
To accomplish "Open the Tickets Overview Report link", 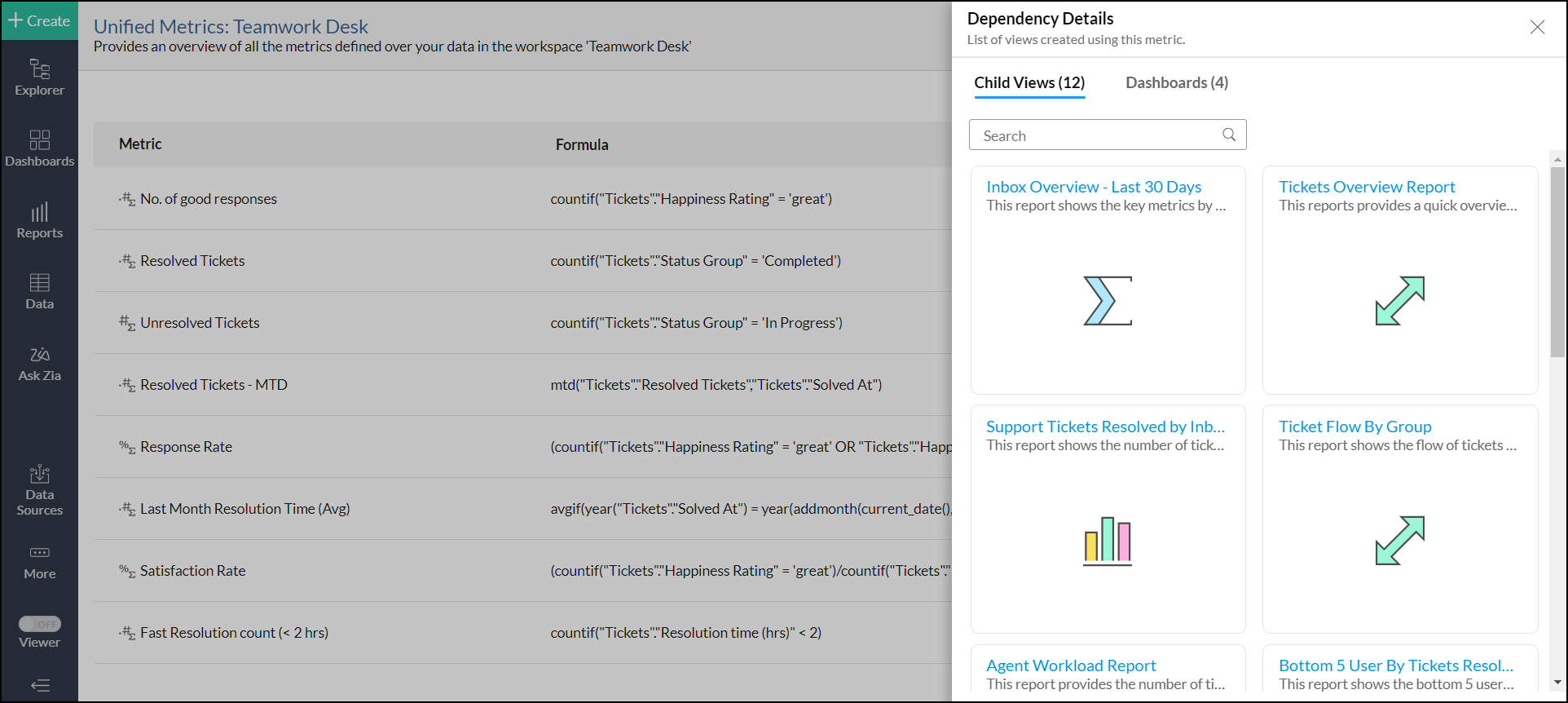I will coord(1366,187).
